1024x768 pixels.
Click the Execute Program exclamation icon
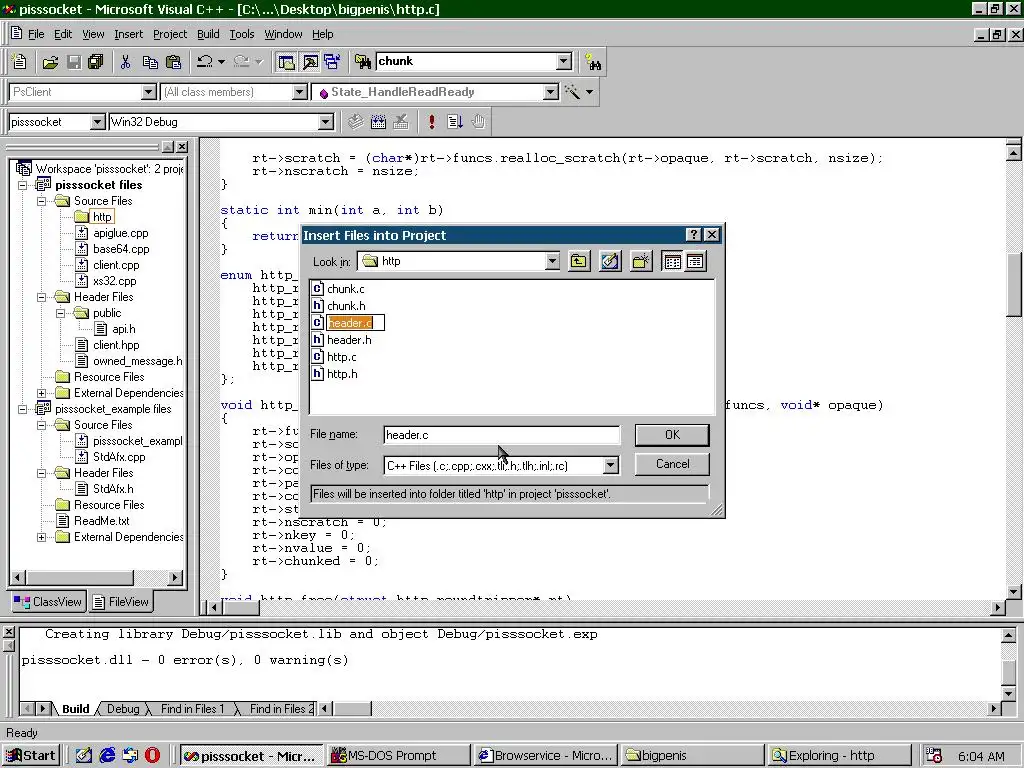point(431,121)
